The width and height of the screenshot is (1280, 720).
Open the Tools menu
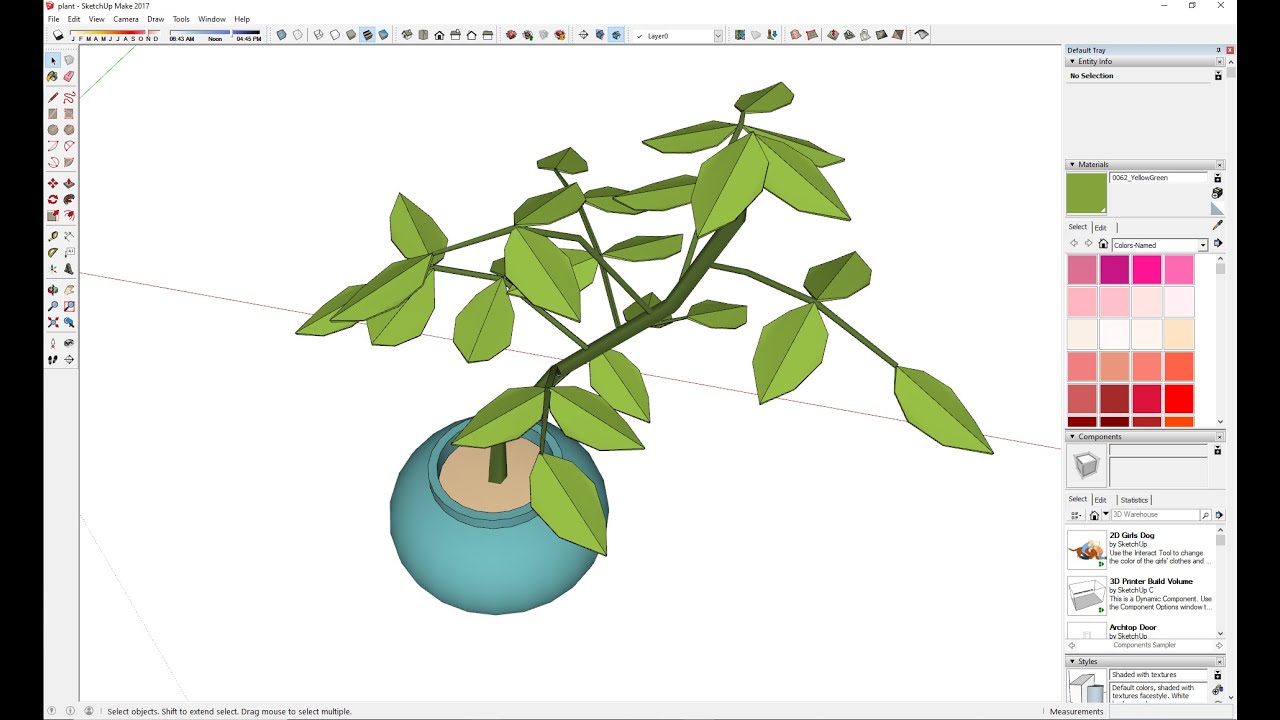click(181, 19)
